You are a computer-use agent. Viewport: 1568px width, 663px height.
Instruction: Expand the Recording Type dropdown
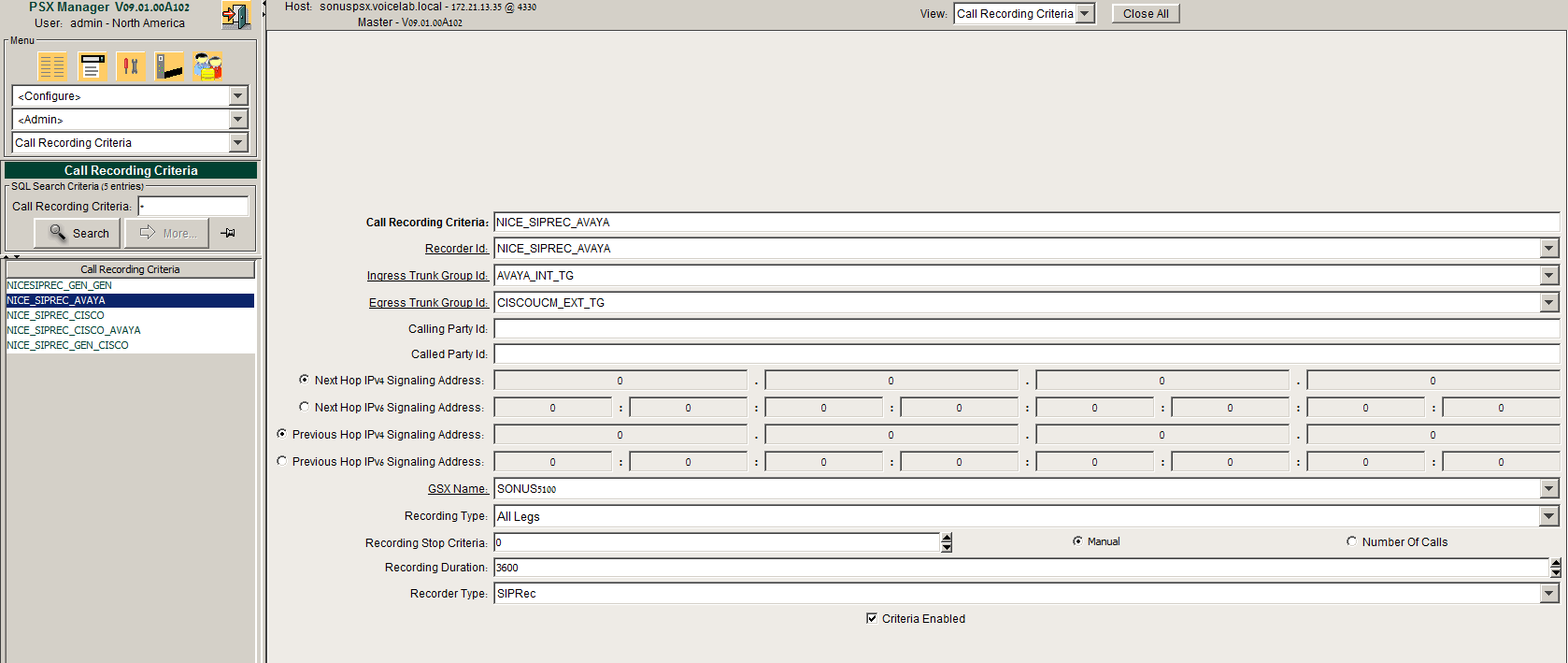(1549, 516)
